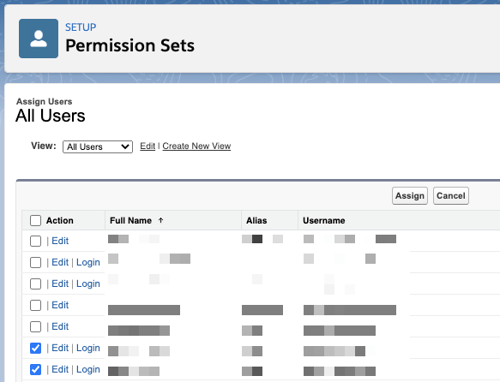
Task: Uncheck the seventh row's checked checkbox
Action: tap(35, 369)
